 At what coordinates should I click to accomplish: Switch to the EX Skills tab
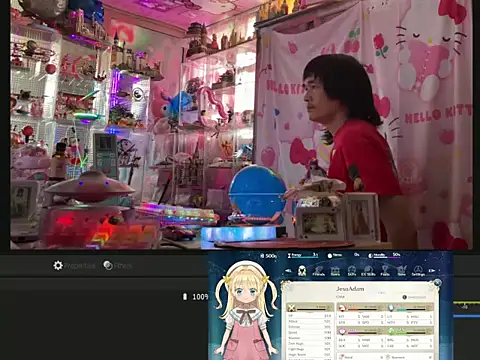368,271
